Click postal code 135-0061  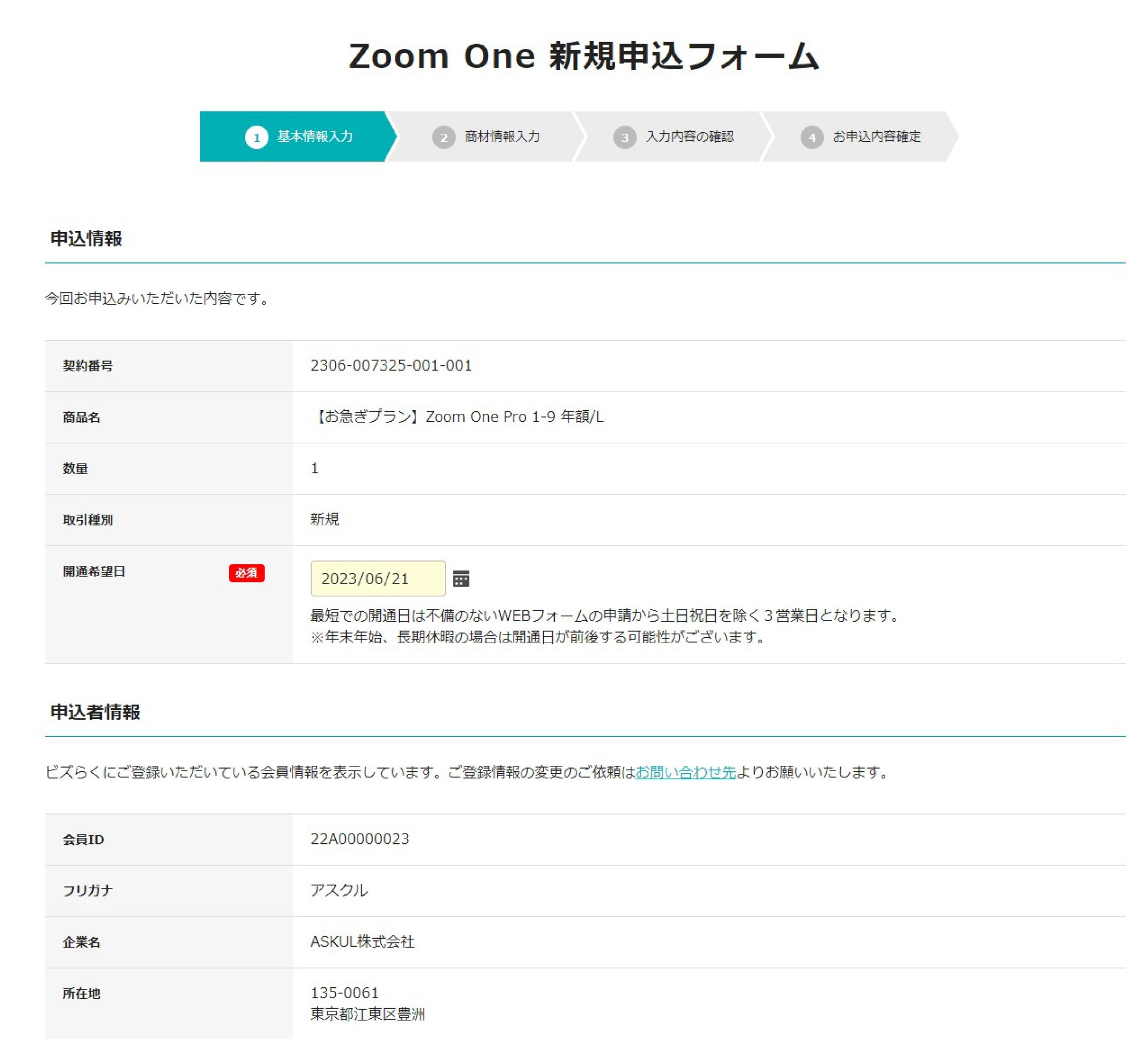pos(345,993)
